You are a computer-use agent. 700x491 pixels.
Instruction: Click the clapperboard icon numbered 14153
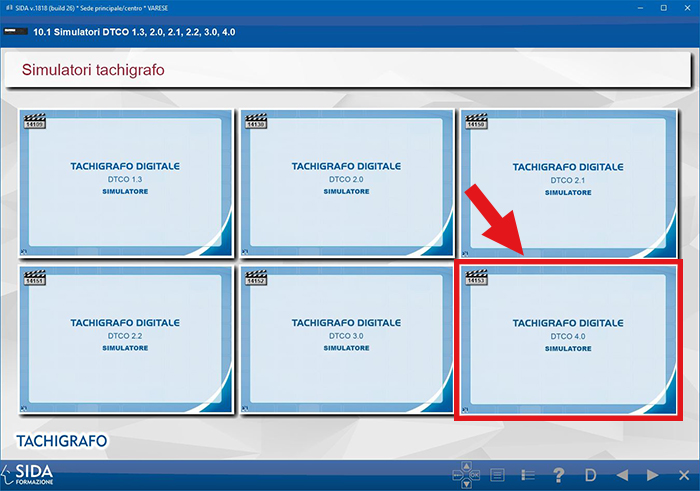(477, 280)
